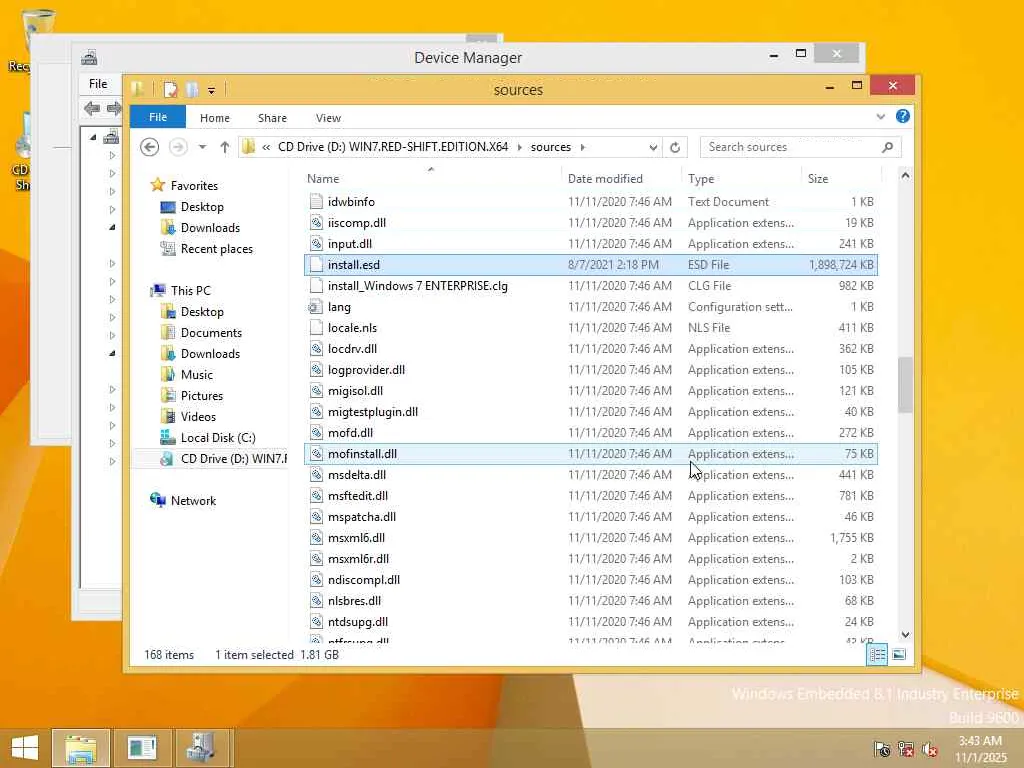
Task: Click msxml6.dll file icon
Action: click(316, 537)
